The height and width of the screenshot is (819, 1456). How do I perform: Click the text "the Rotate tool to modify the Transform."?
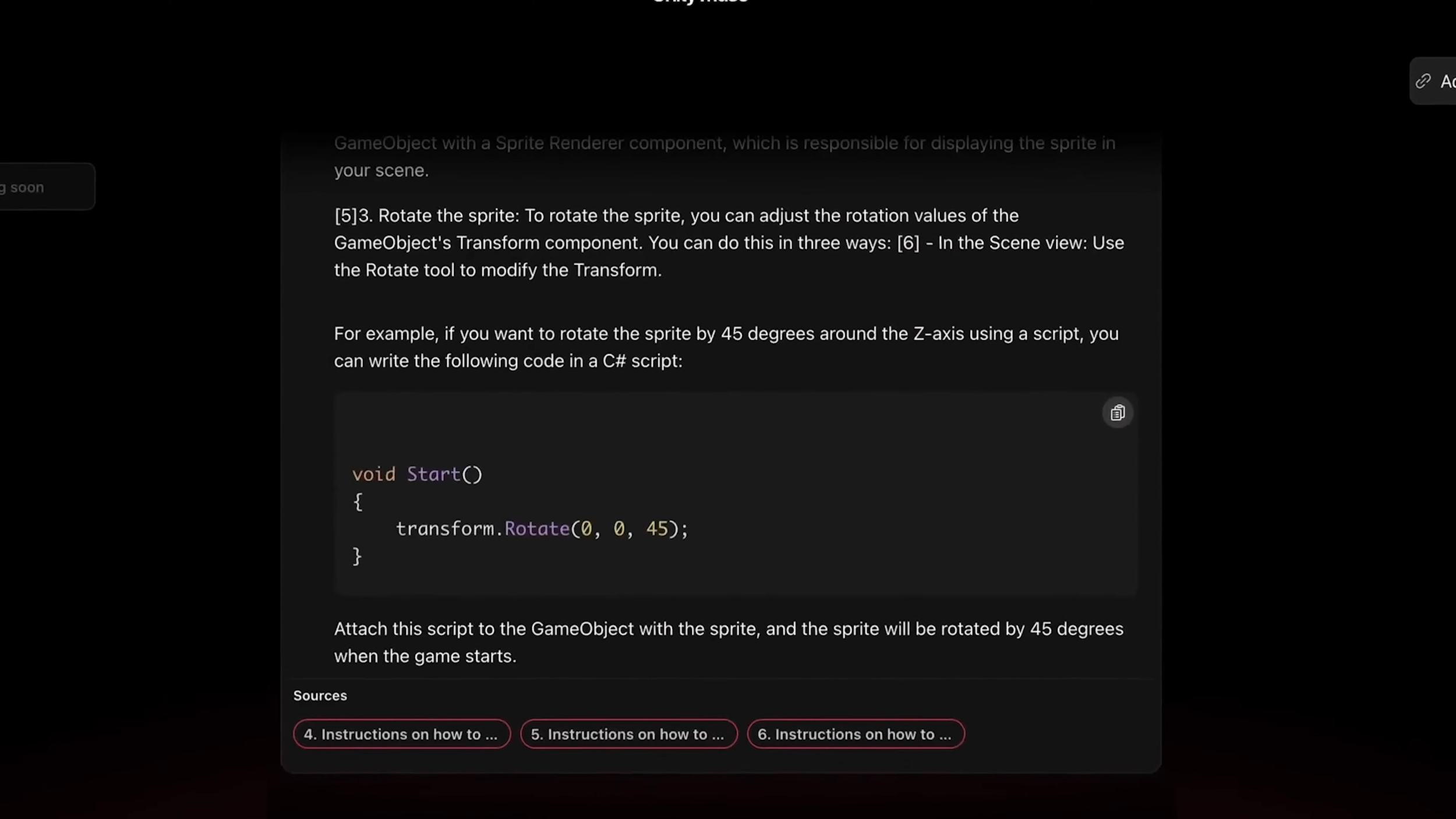point(498,270)
